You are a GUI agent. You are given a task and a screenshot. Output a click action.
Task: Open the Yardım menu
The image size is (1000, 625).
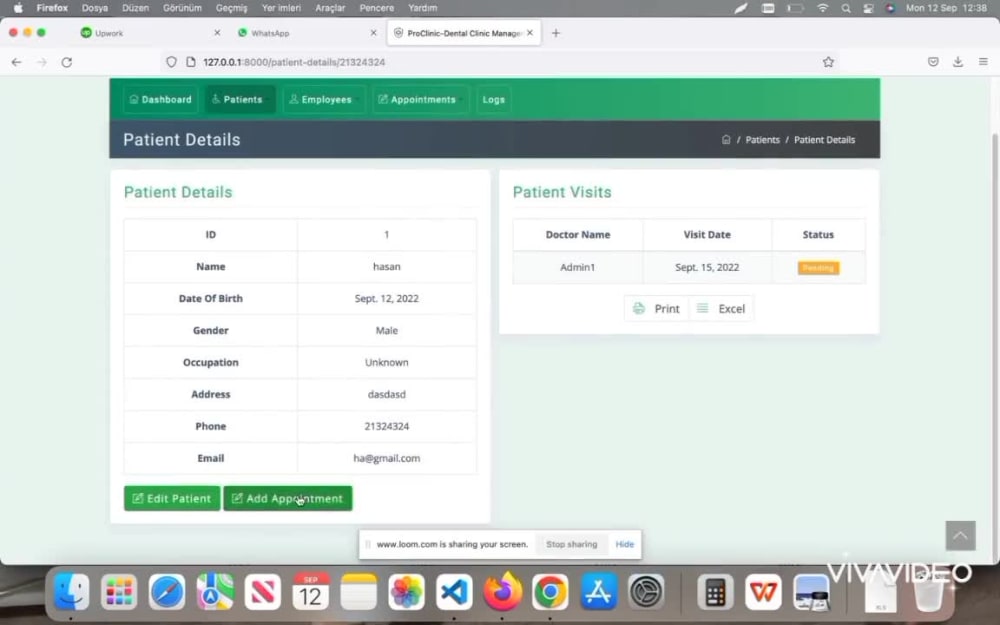422,8
